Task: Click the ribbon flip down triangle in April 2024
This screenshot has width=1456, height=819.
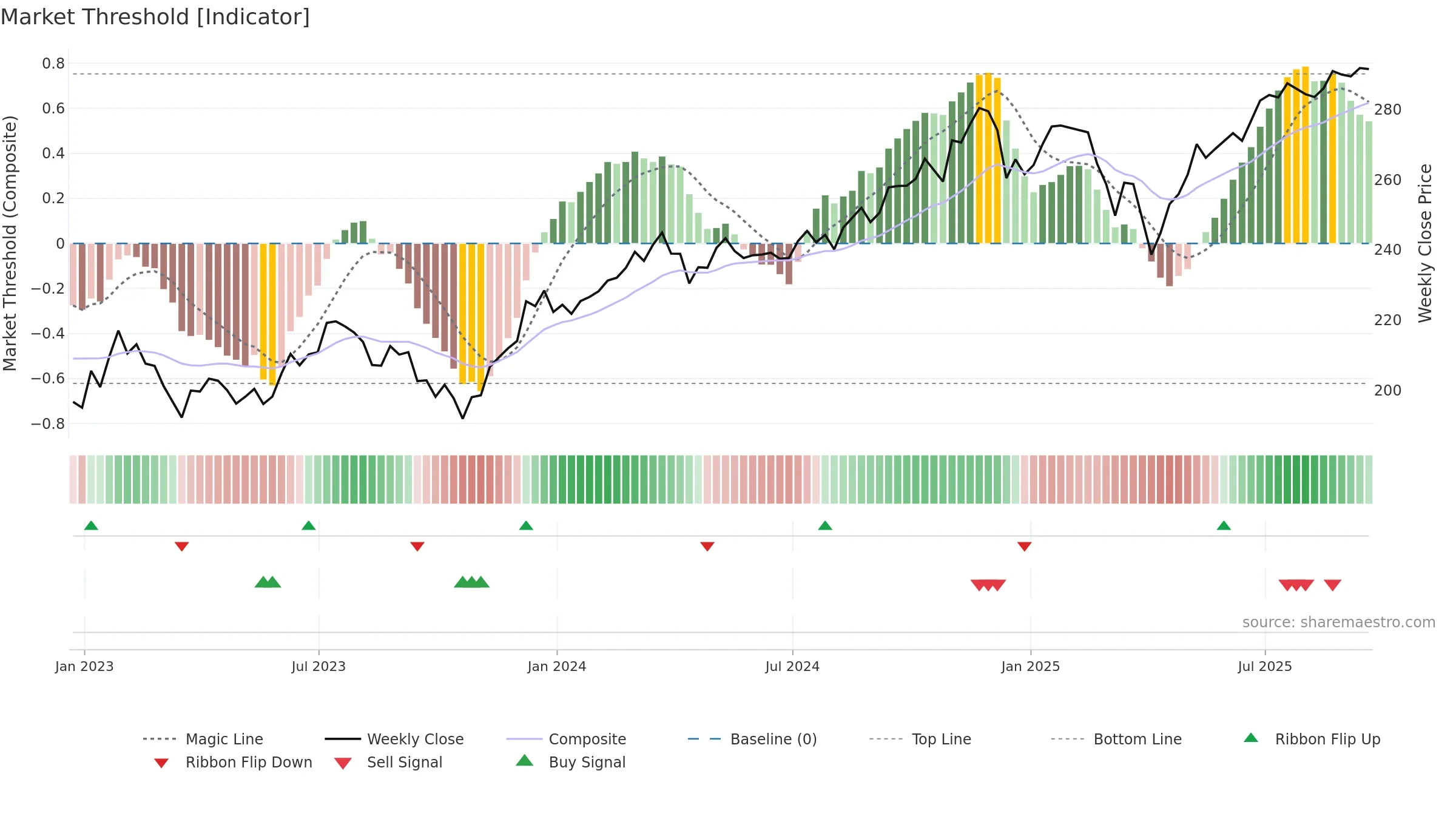Action: point(707,547)
